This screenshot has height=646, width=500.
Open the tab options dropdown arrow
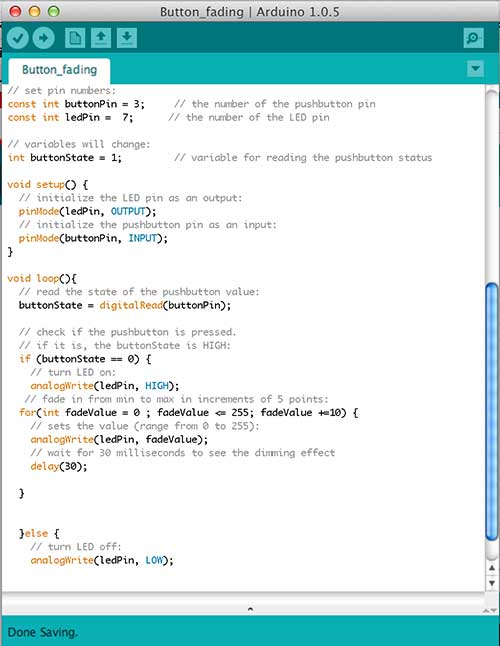(475, 68)
